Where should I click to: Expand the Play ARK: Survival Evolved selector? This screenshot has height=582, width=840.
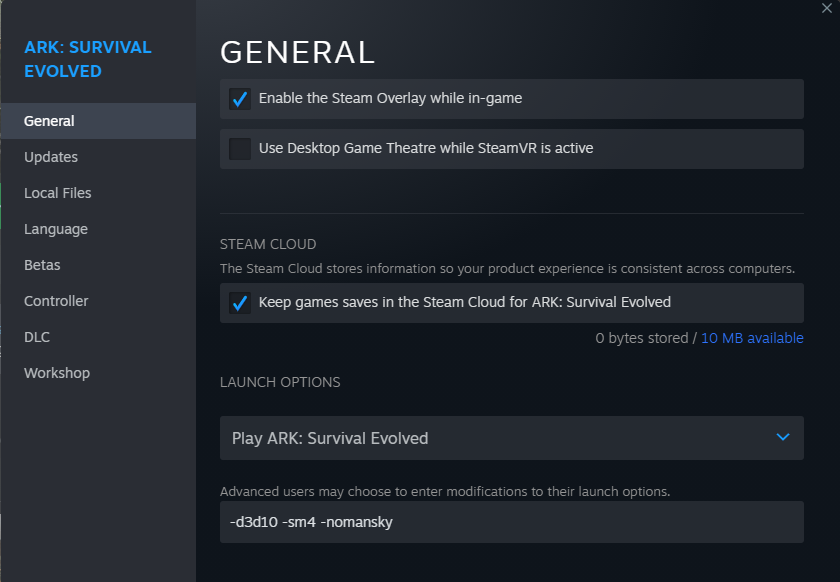coord(511,438)
